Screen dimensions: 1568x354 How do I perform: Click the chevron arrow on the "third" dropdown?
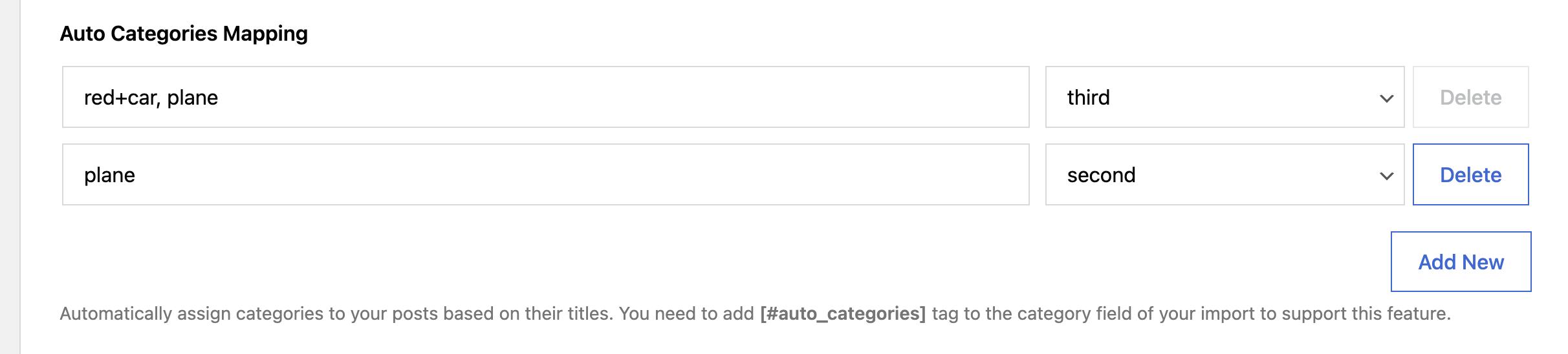click(1386, 98)
